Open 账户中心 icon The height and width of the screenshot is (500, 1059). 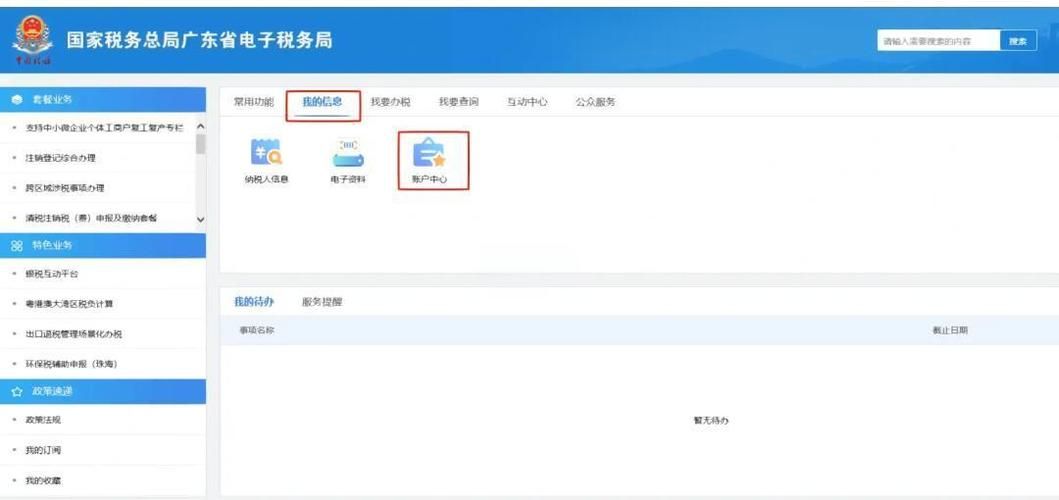click(430, 152)
